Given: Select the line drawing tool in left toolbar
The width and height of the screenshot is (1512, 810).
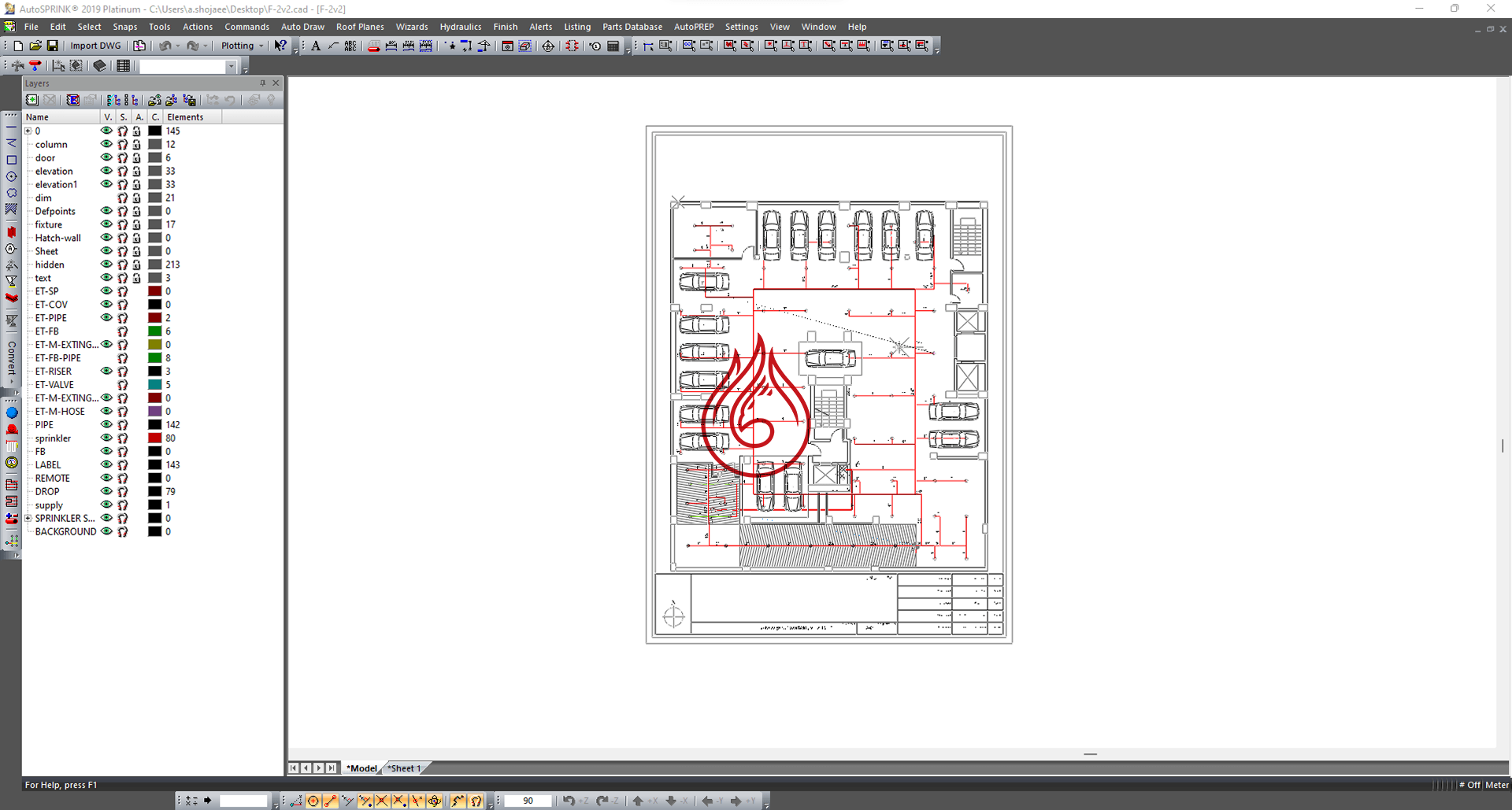Looking at the screenshot, I should tap(12, 127).
